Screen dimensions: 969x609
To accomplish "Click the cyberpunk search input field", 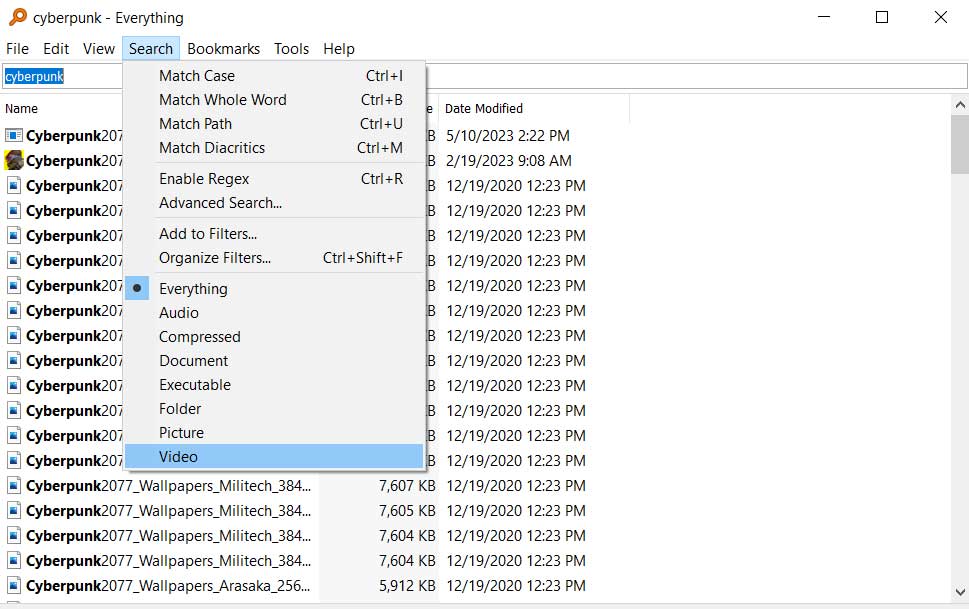I will click(x=484, y=76).
